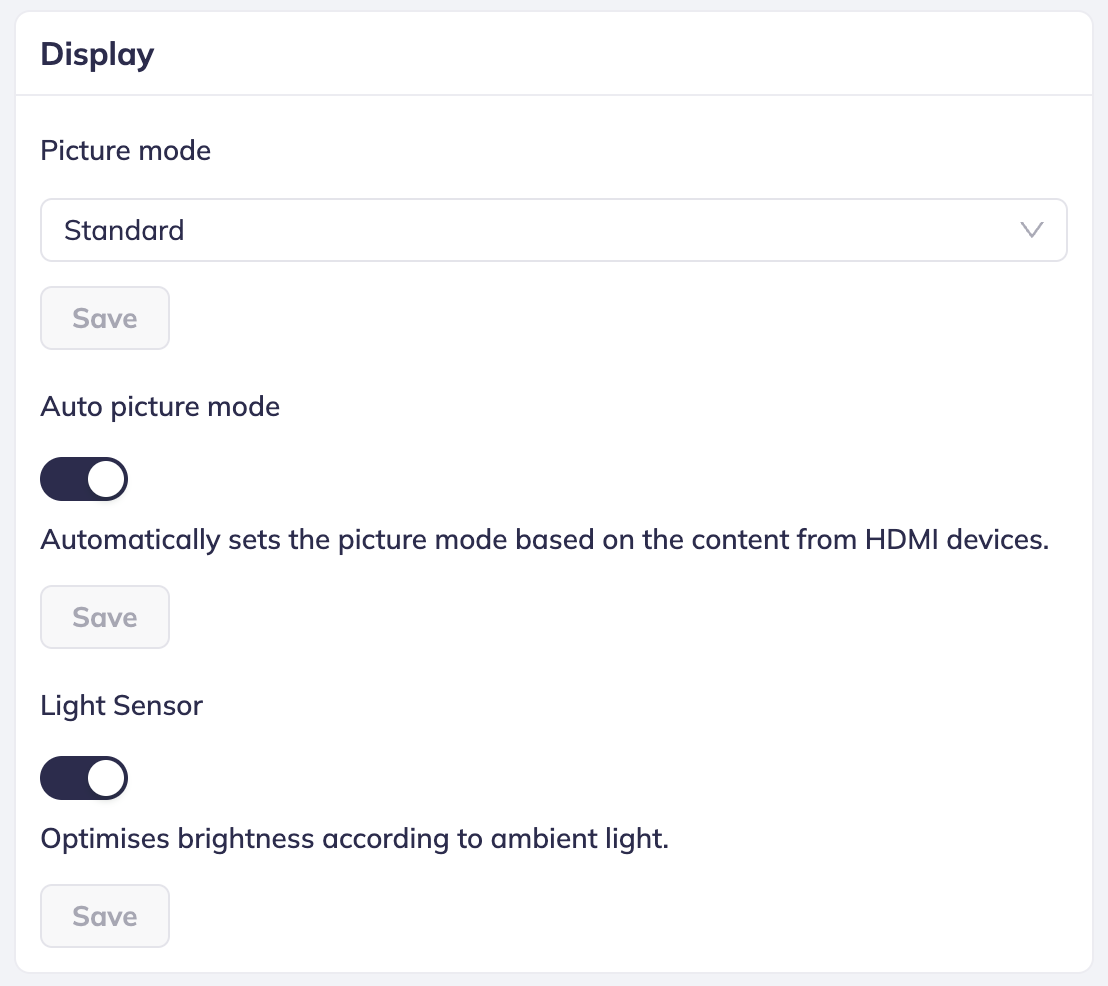Disable the Auto picture mode switch
1108x986 pixels.
coord(84,480)
